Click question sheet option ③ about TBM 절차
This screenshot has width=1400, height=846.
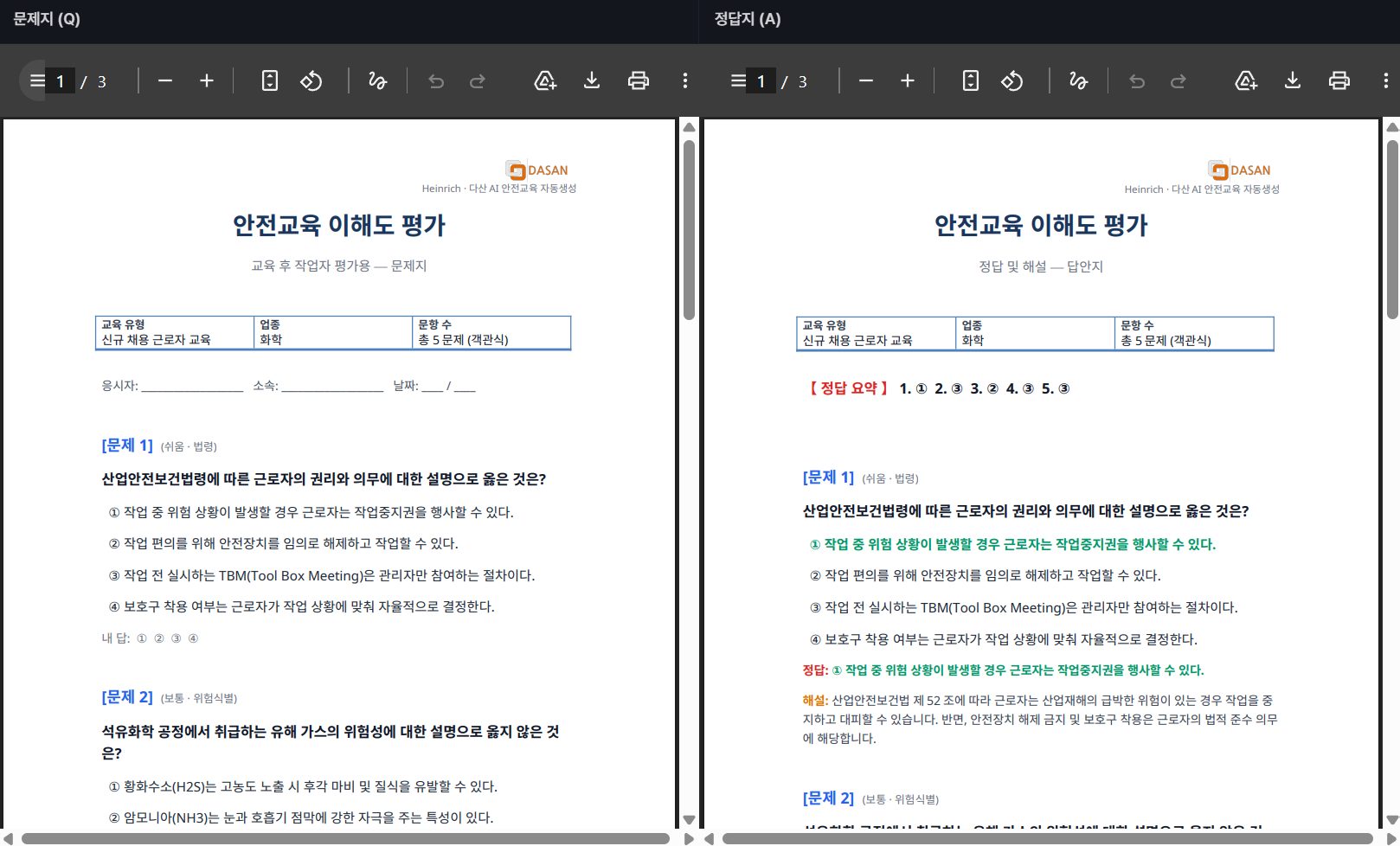click(x=322, y=575)
